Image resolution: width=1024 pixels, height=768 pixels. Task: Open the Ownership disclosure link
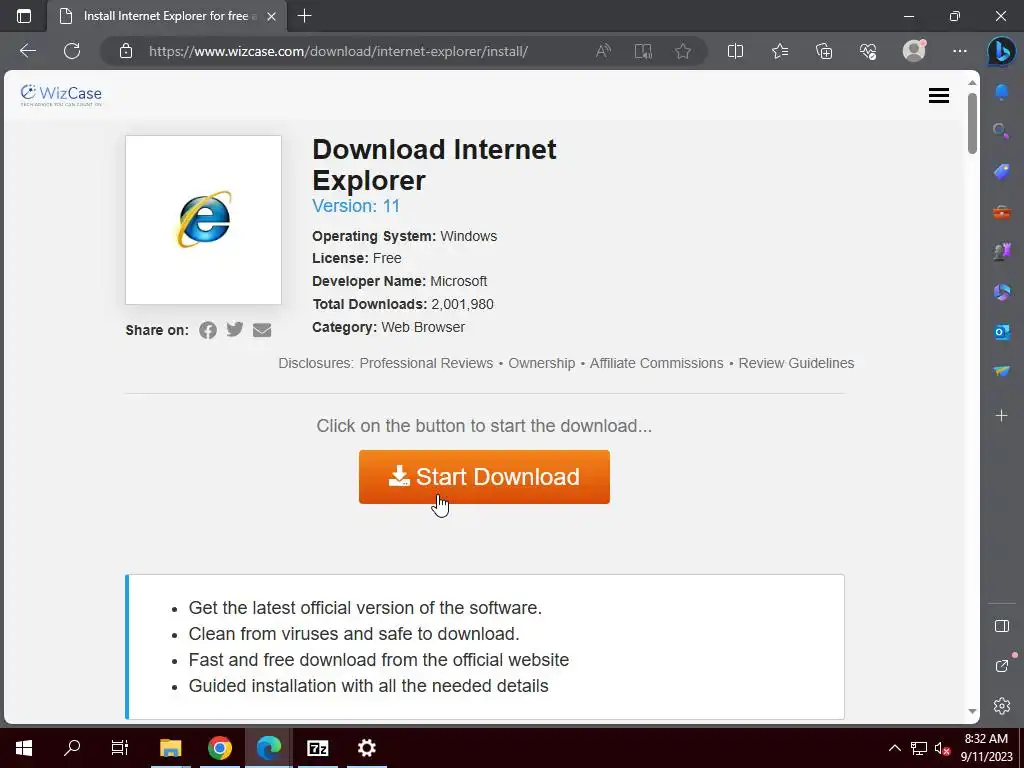point(541,363)
